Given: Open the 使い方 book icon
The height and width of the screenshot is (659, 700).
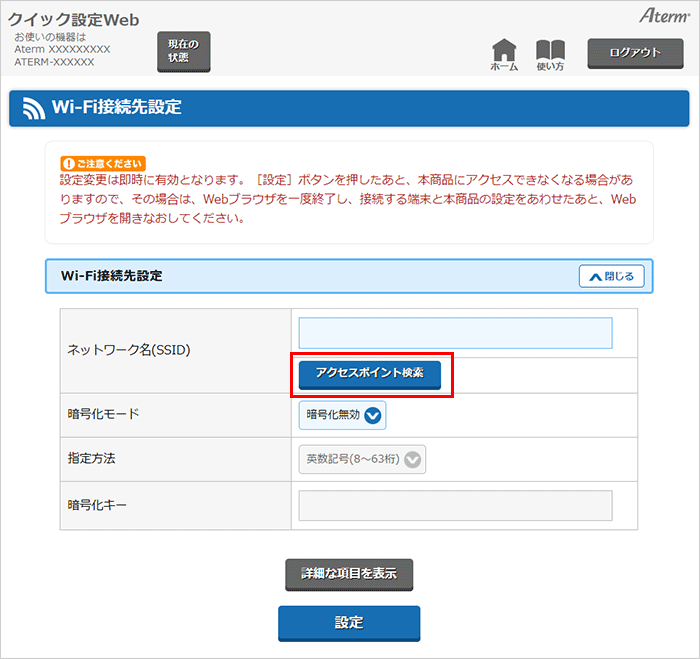Looking at the screenshot, I should (x=550, y=54).
